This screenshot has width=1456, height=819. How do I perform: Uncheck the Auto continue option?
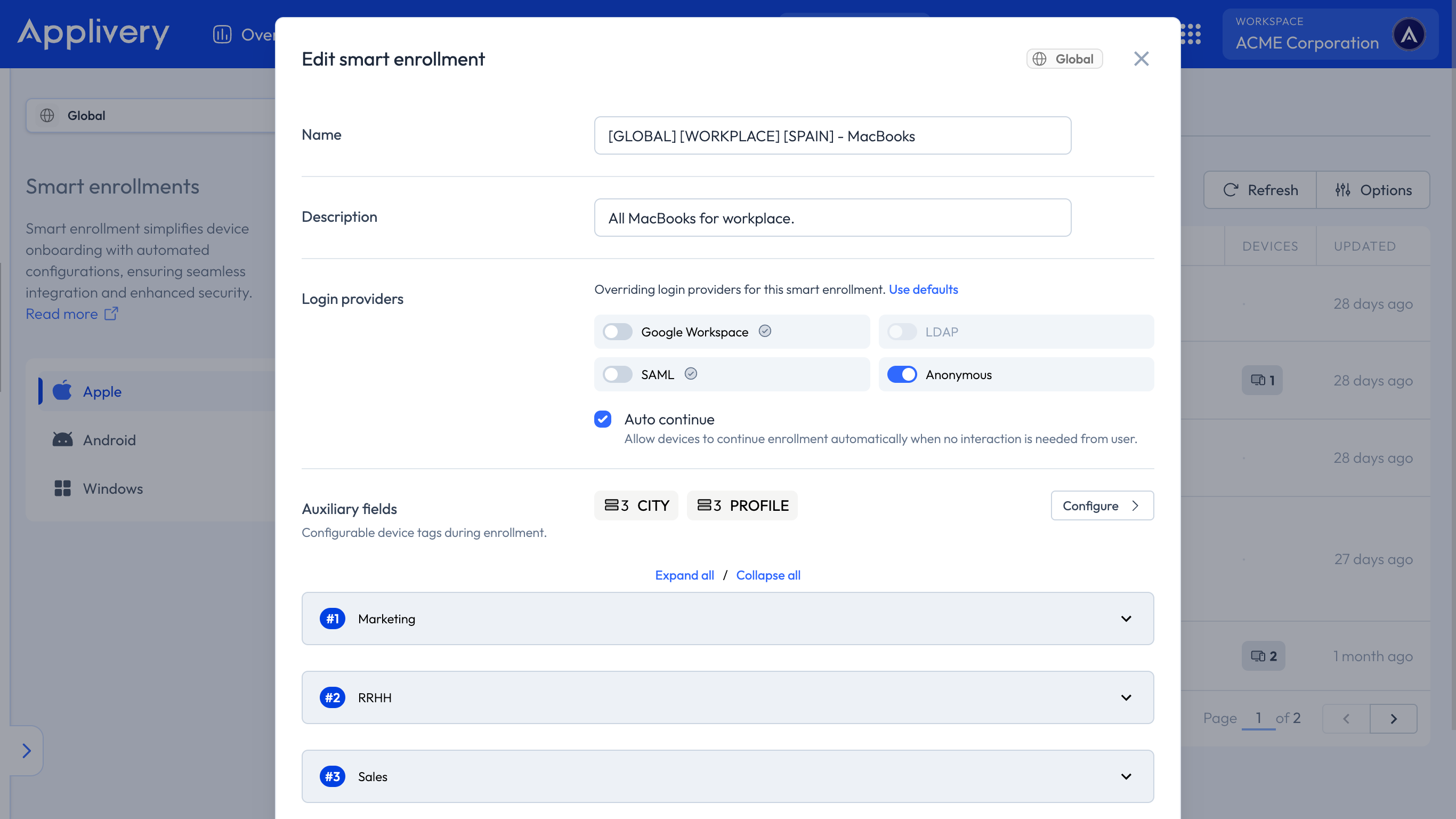tap(603, 419)
